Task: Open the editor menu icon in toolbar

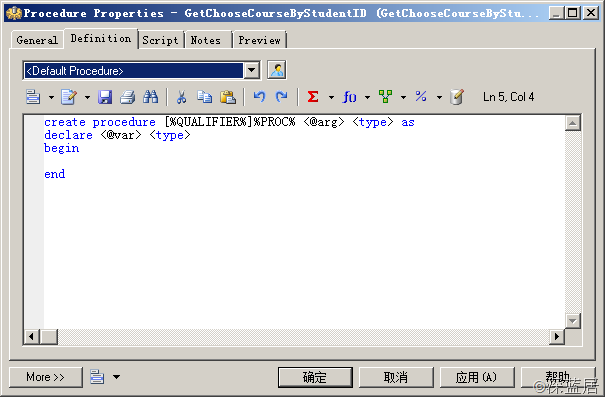Action: point(33,97)
